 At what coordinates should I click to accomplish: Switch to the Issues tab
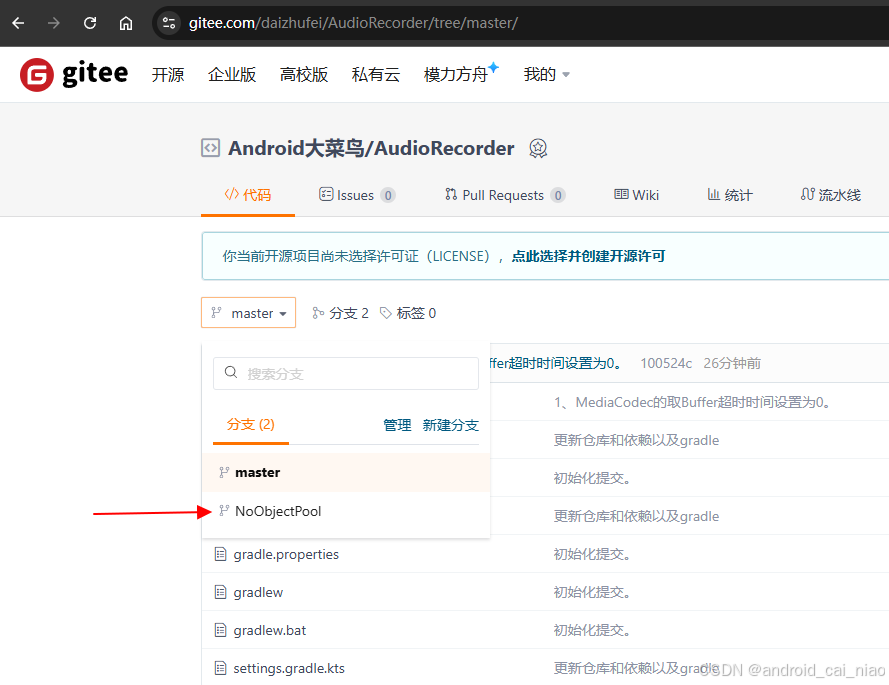point(357,195)
